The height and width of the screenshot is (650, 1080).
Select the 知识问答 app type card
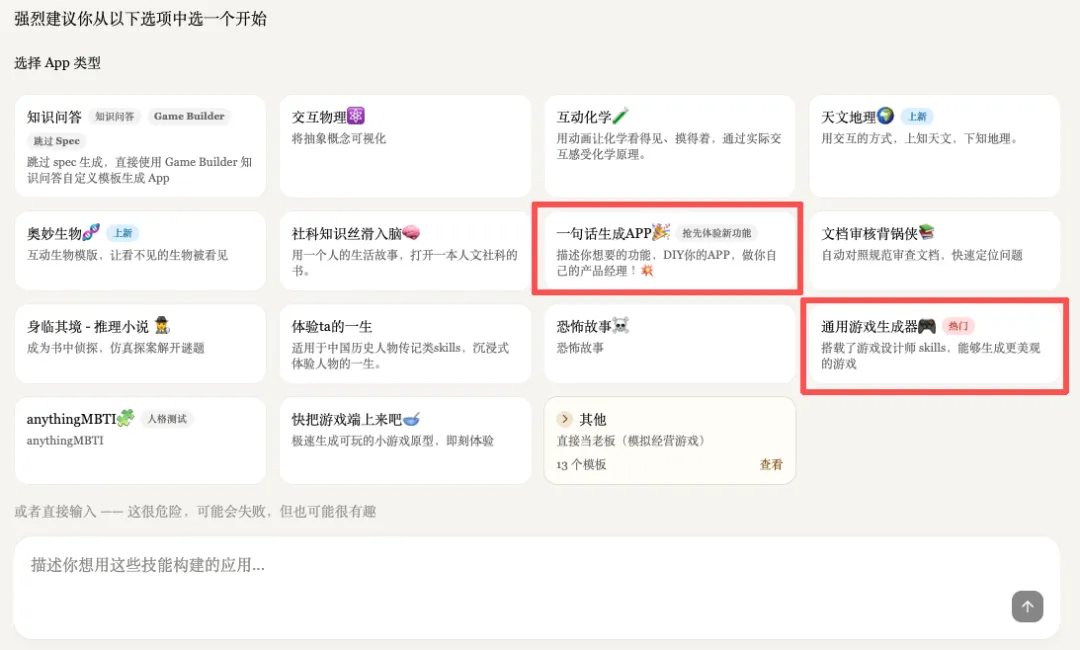tap(140, 147)
